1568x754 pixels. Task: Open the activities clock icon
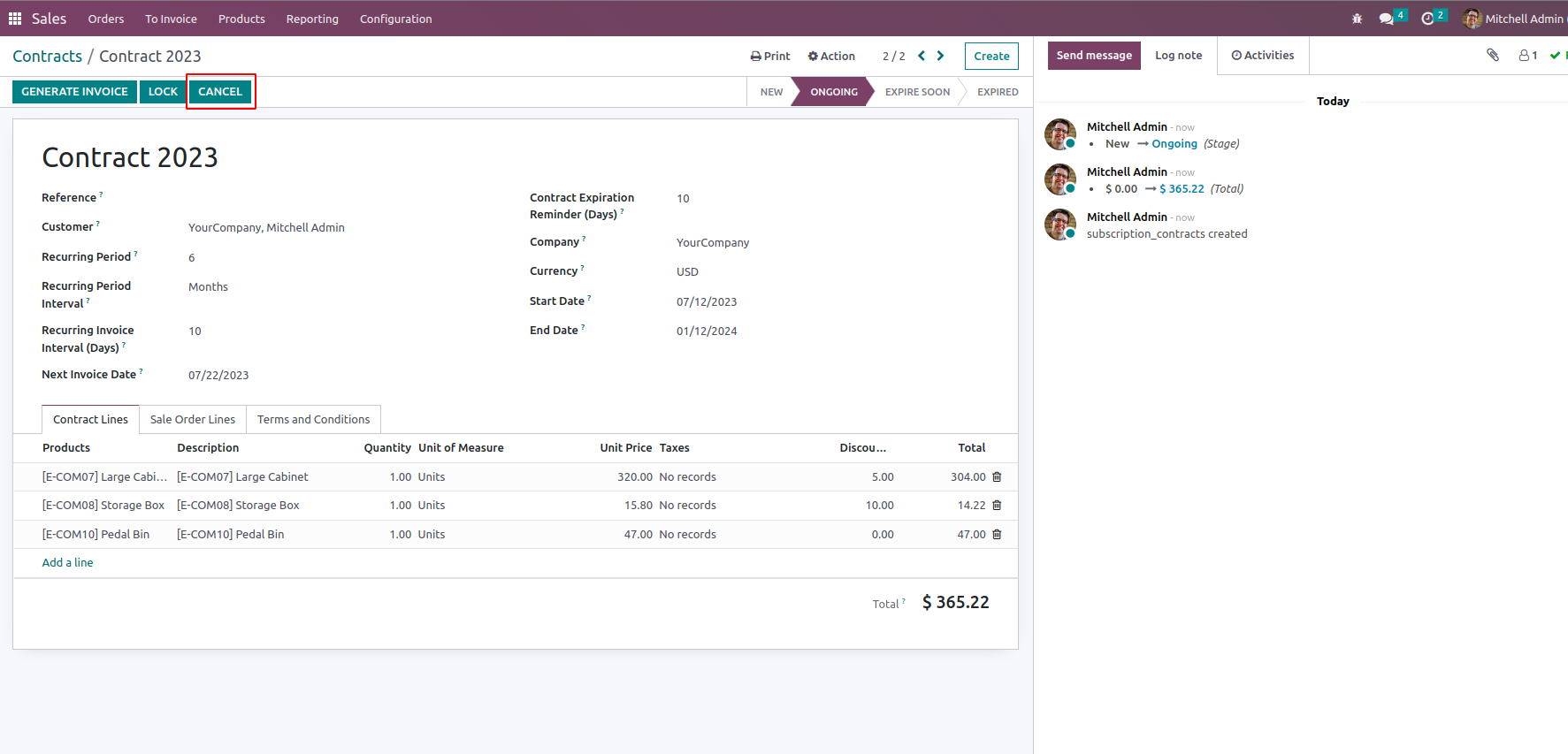pos(1427,19)
